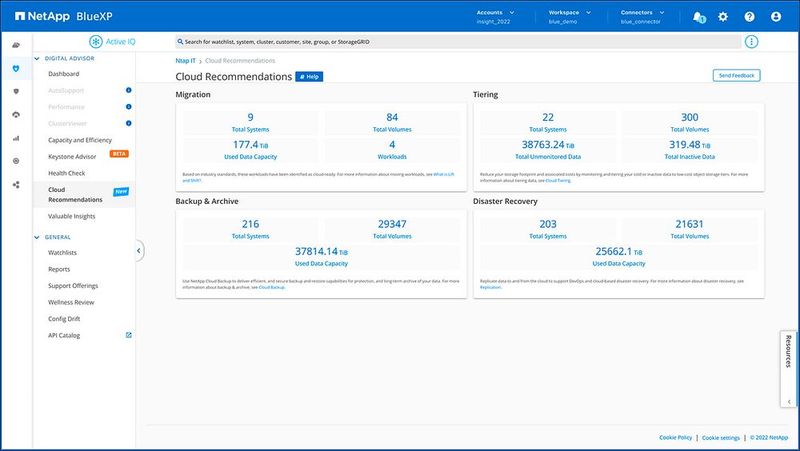Click the BETA badge on Keystone Advisor

pyautogui.click(x=119, y=154)
